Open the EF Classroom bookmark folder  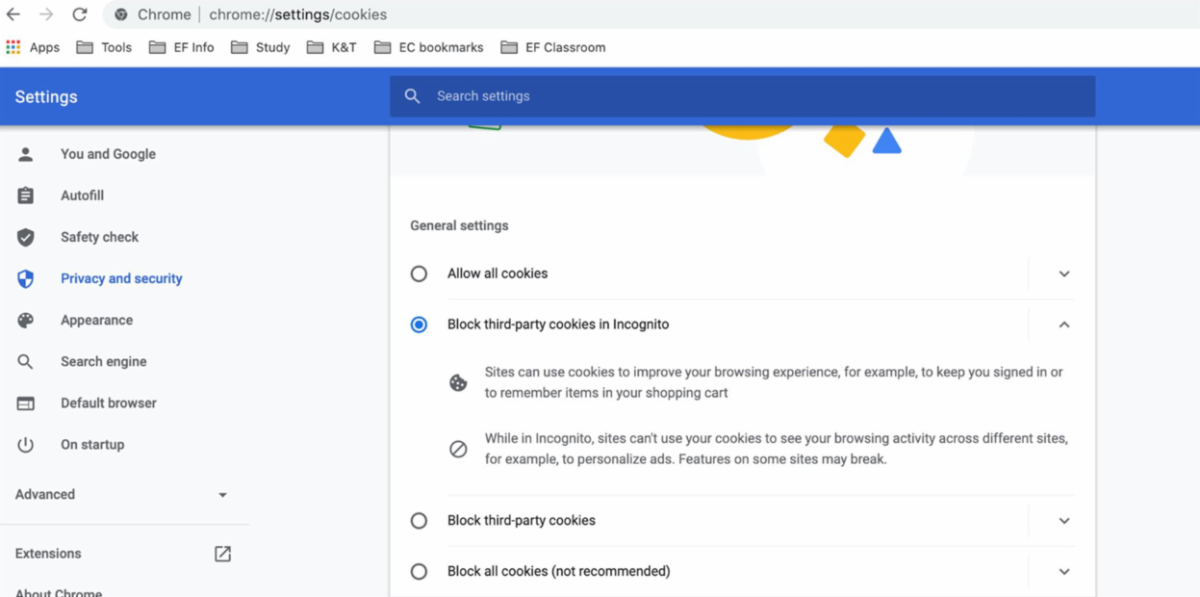click(x=554, y=47)
